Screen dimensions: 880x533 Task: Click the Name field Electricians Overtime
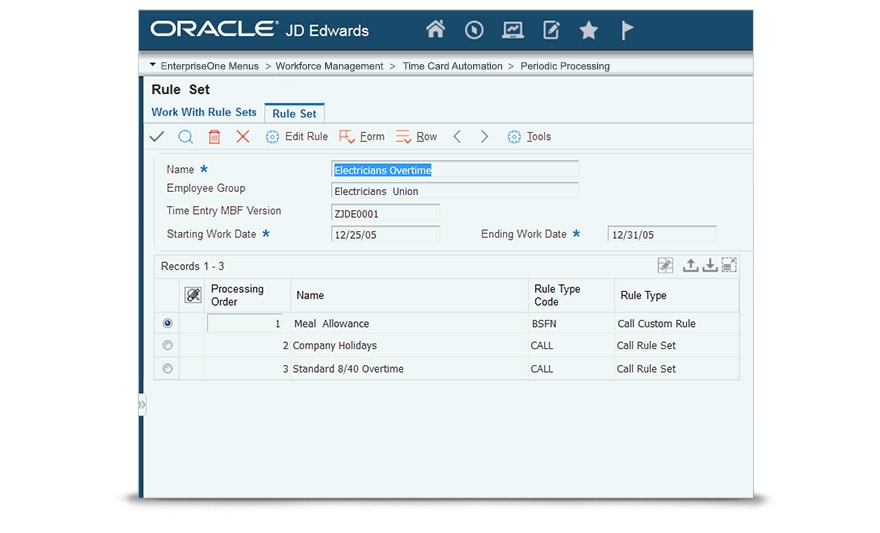(455, 170)
